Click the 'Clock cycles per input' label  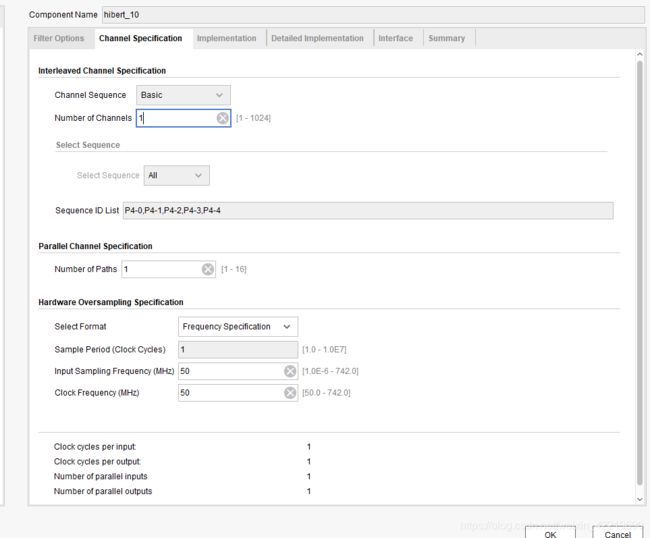point(95,447)
